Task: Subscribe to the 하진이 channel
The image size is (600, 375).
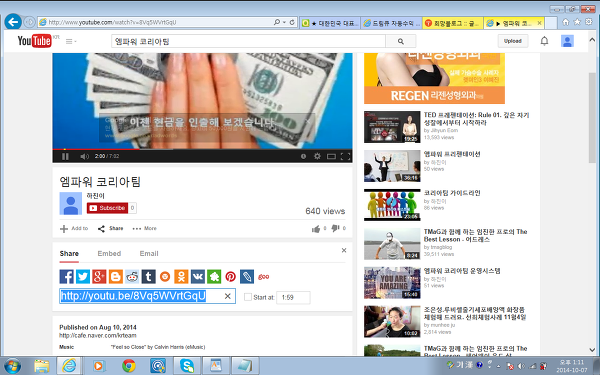Action: [108, 208]
